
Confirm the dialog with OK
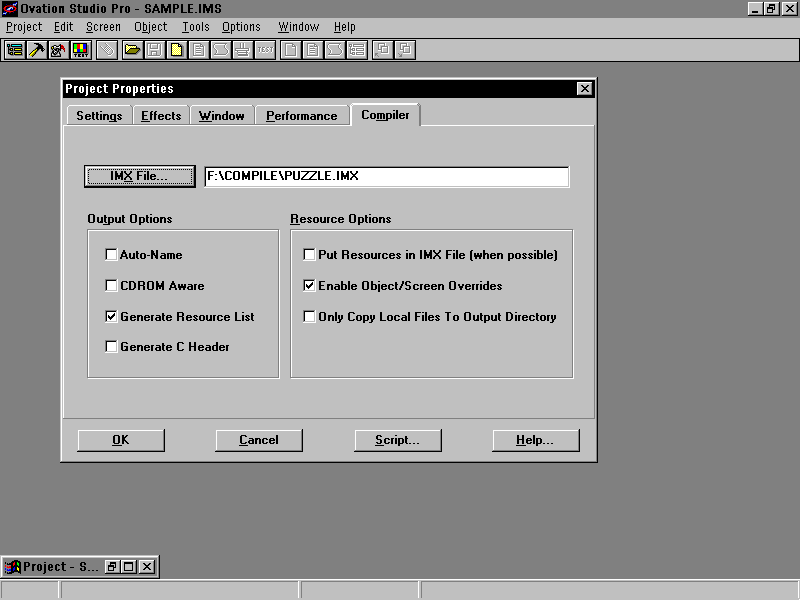click(x=121, y=440)
